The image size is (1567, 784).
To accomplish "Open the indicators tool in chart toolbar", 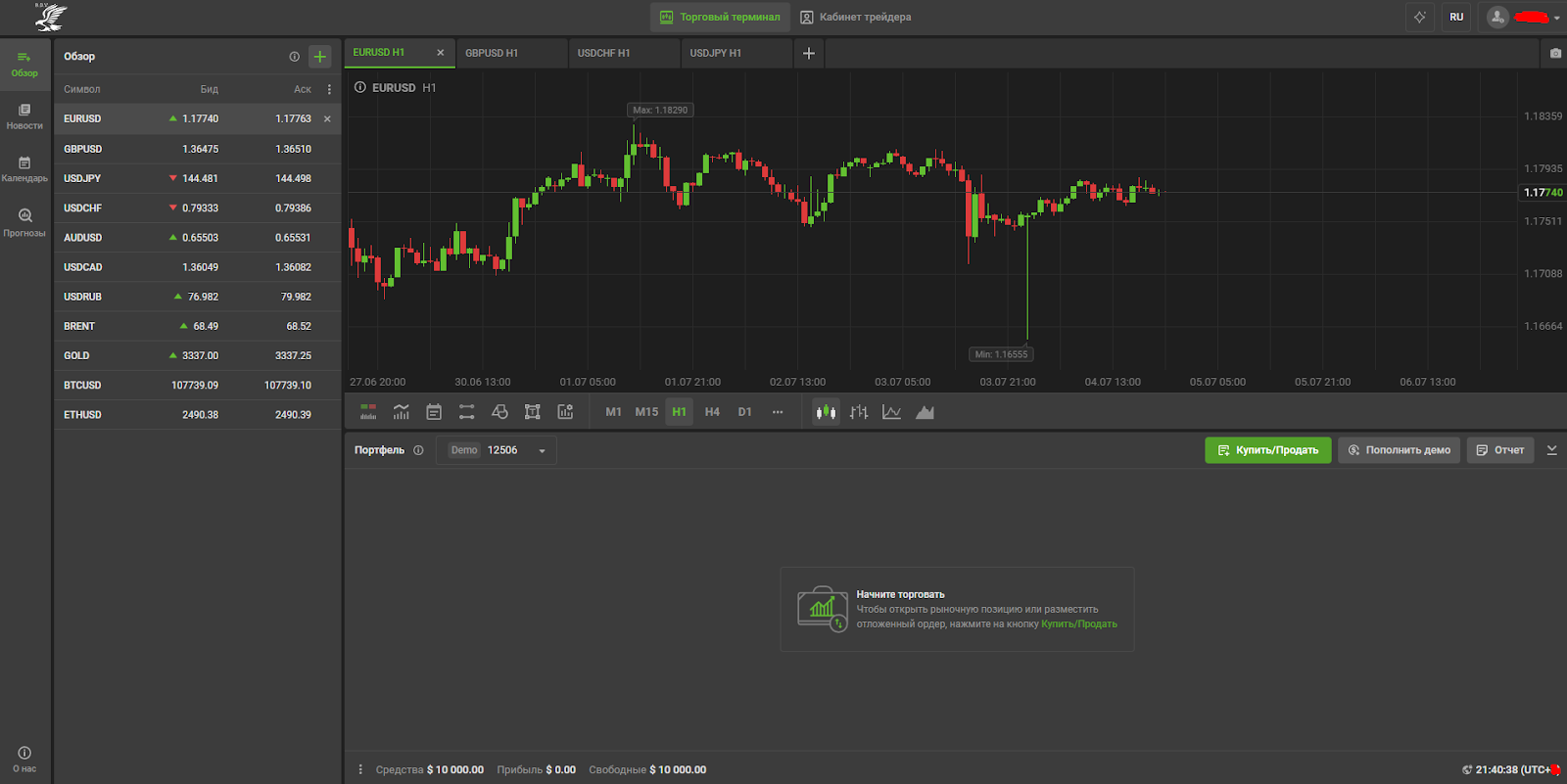I will [401, 412].
